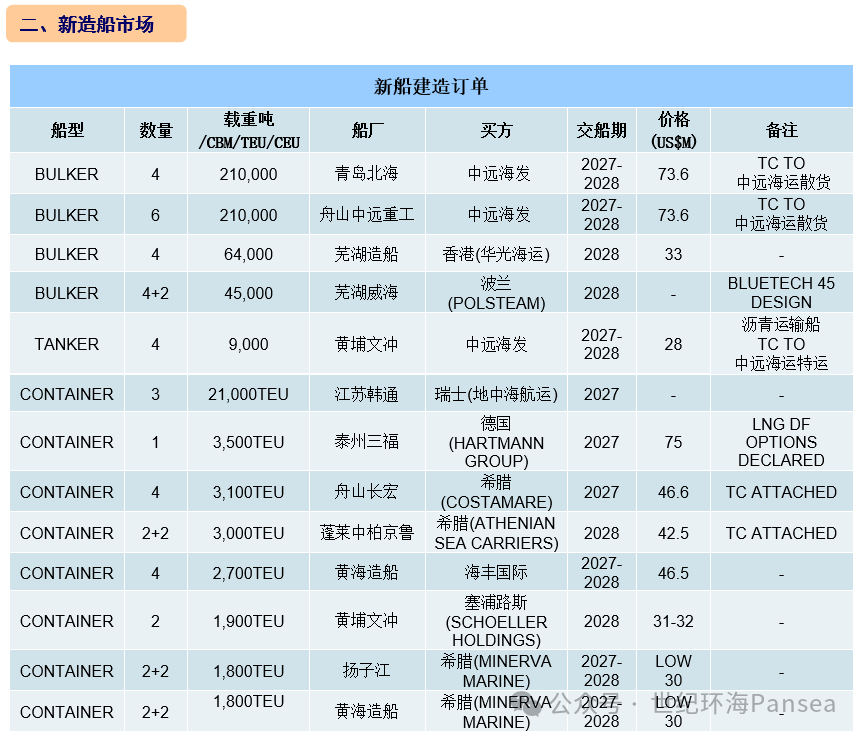Select shipyard cell 芜湖造船
This screenshot has height=738, width=864.
(x=366, y=254)
